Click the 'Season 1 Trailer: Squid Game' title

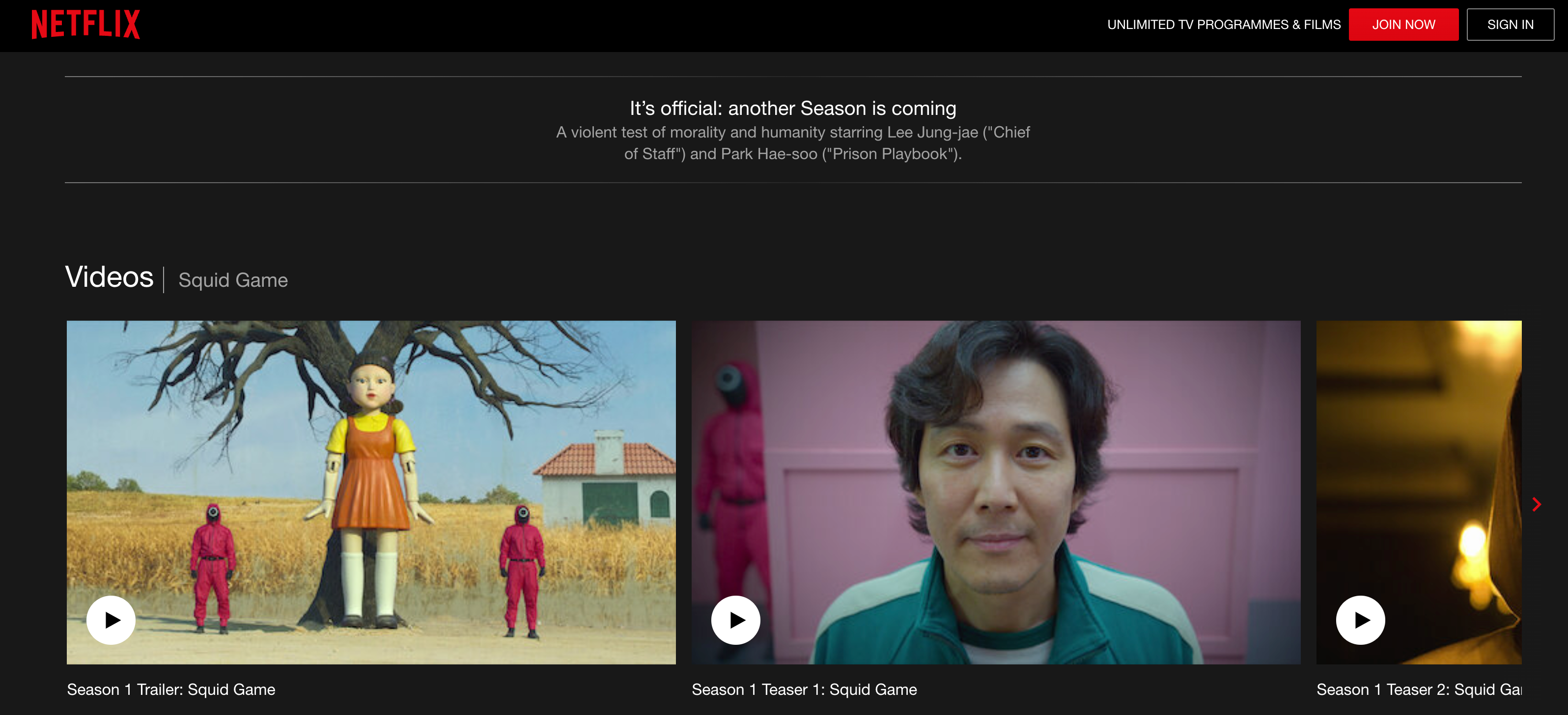click(x=171, y=689)
